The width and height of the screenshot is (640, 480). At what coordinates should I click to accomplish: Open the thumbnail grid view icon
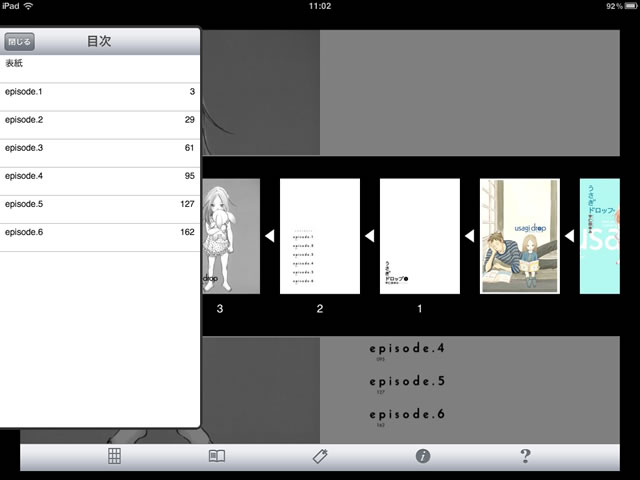[x=114, y=456]
